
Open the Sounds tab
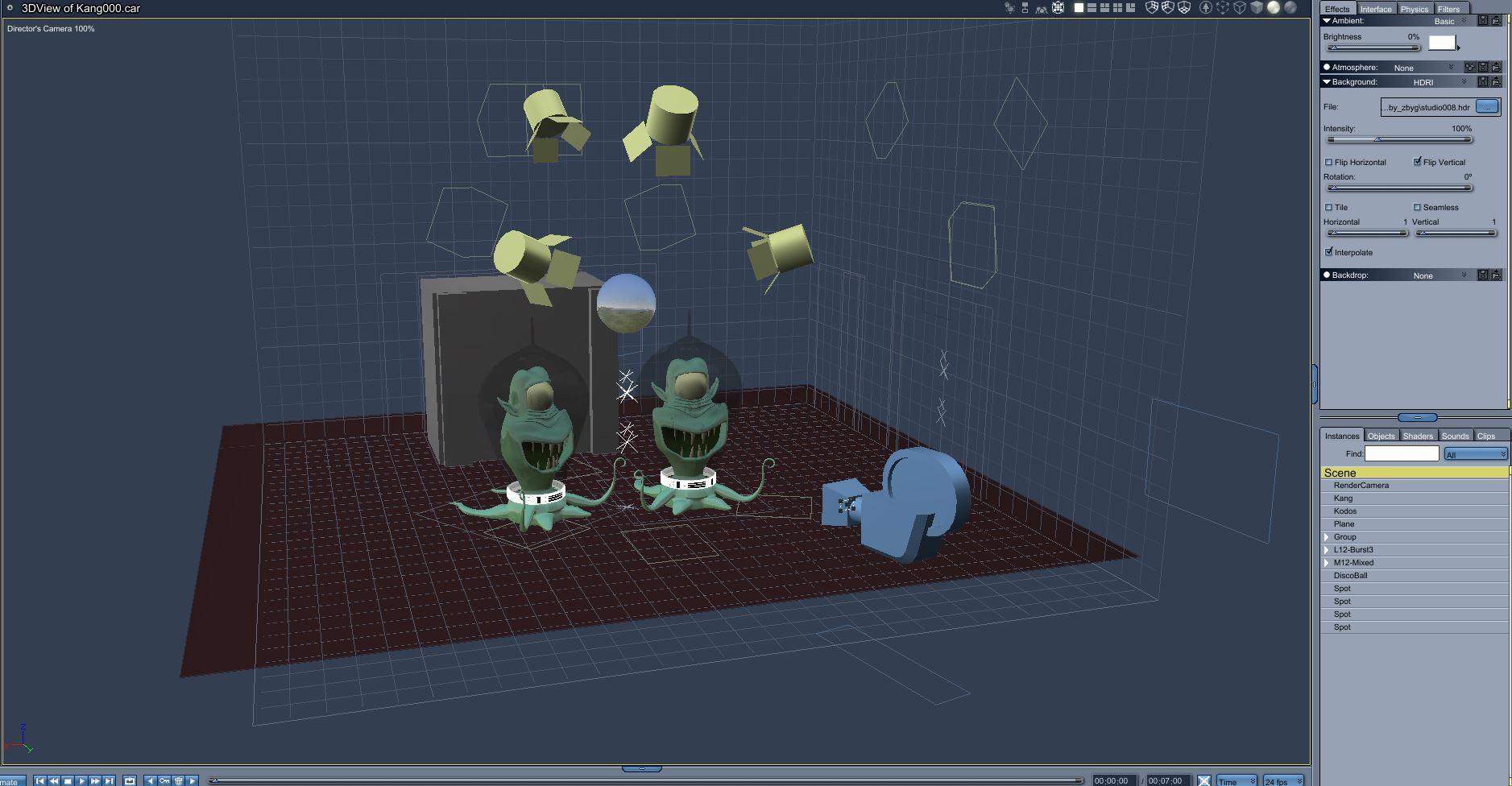coord(1455,436)
